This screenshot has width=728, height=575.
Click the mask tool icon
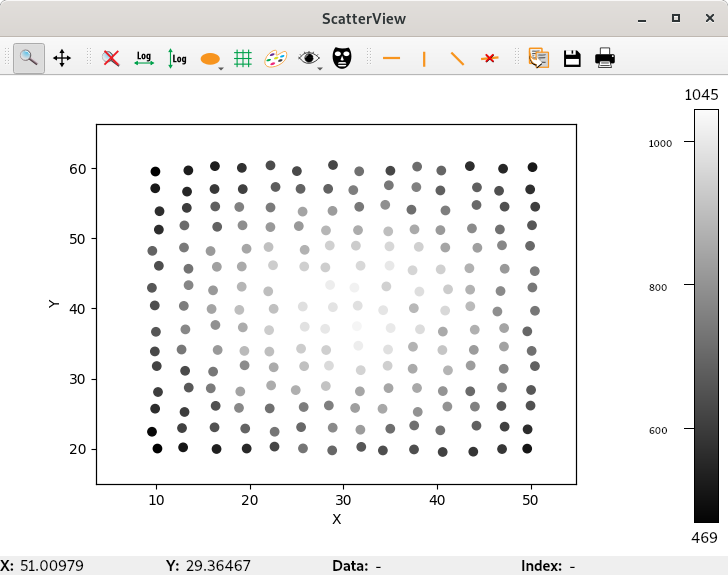pos(343,58)
